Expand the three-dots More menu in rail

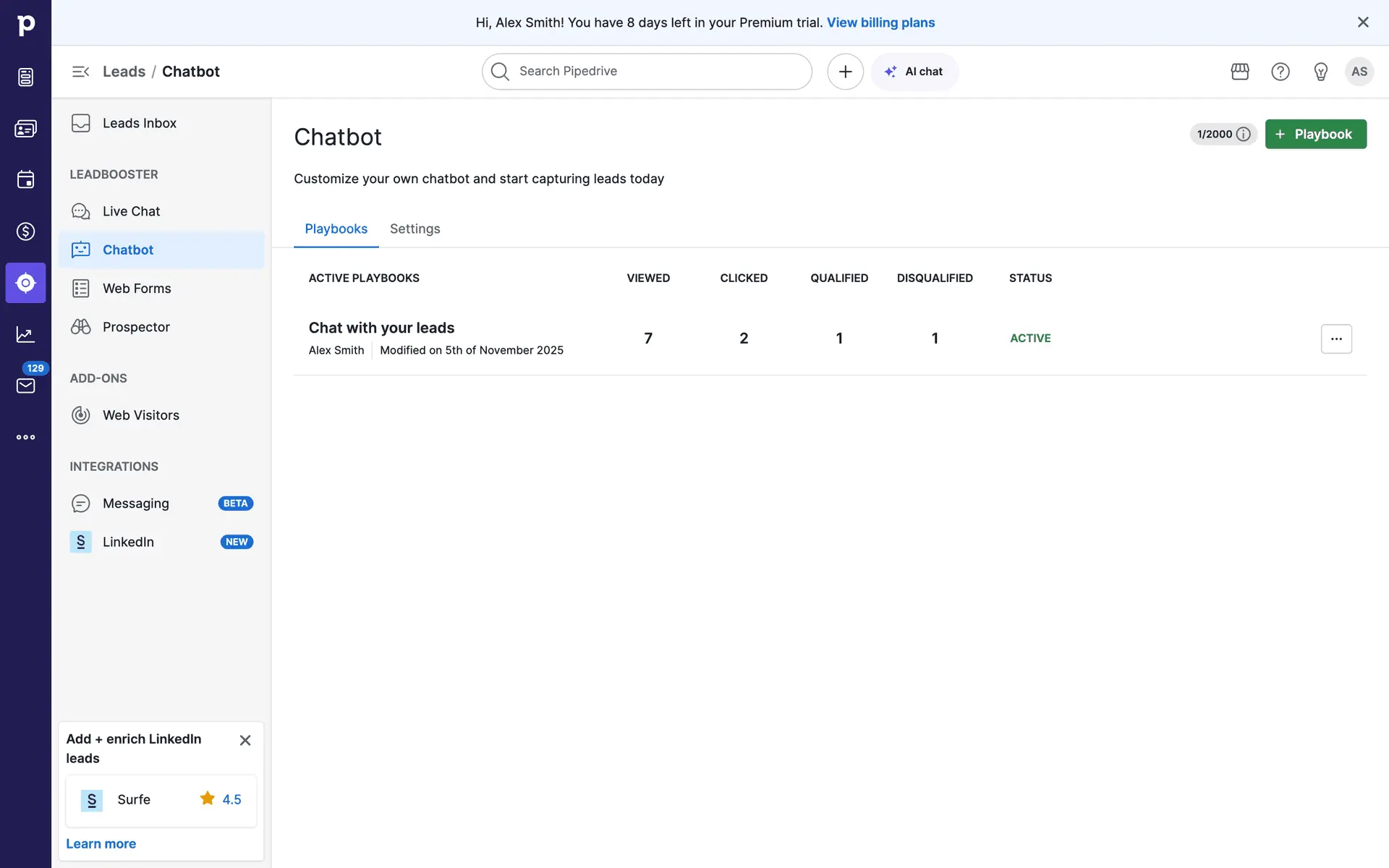point(25,437)
